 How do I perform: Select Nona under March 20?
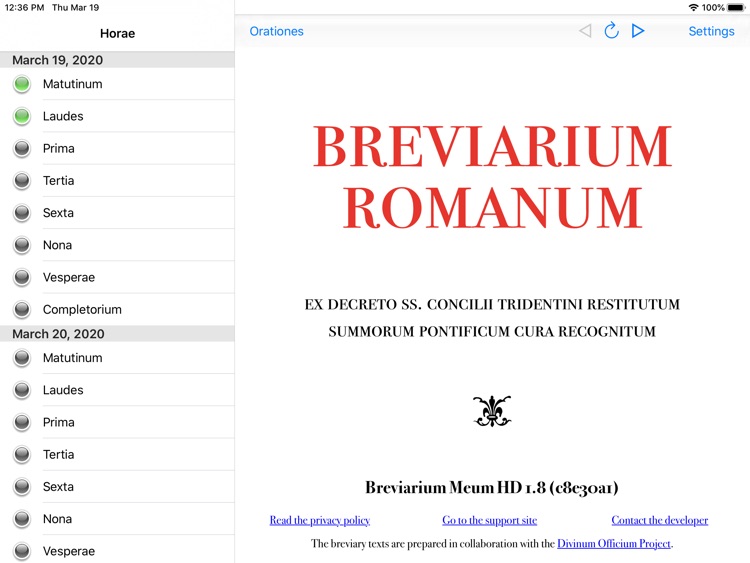(117, 519)
